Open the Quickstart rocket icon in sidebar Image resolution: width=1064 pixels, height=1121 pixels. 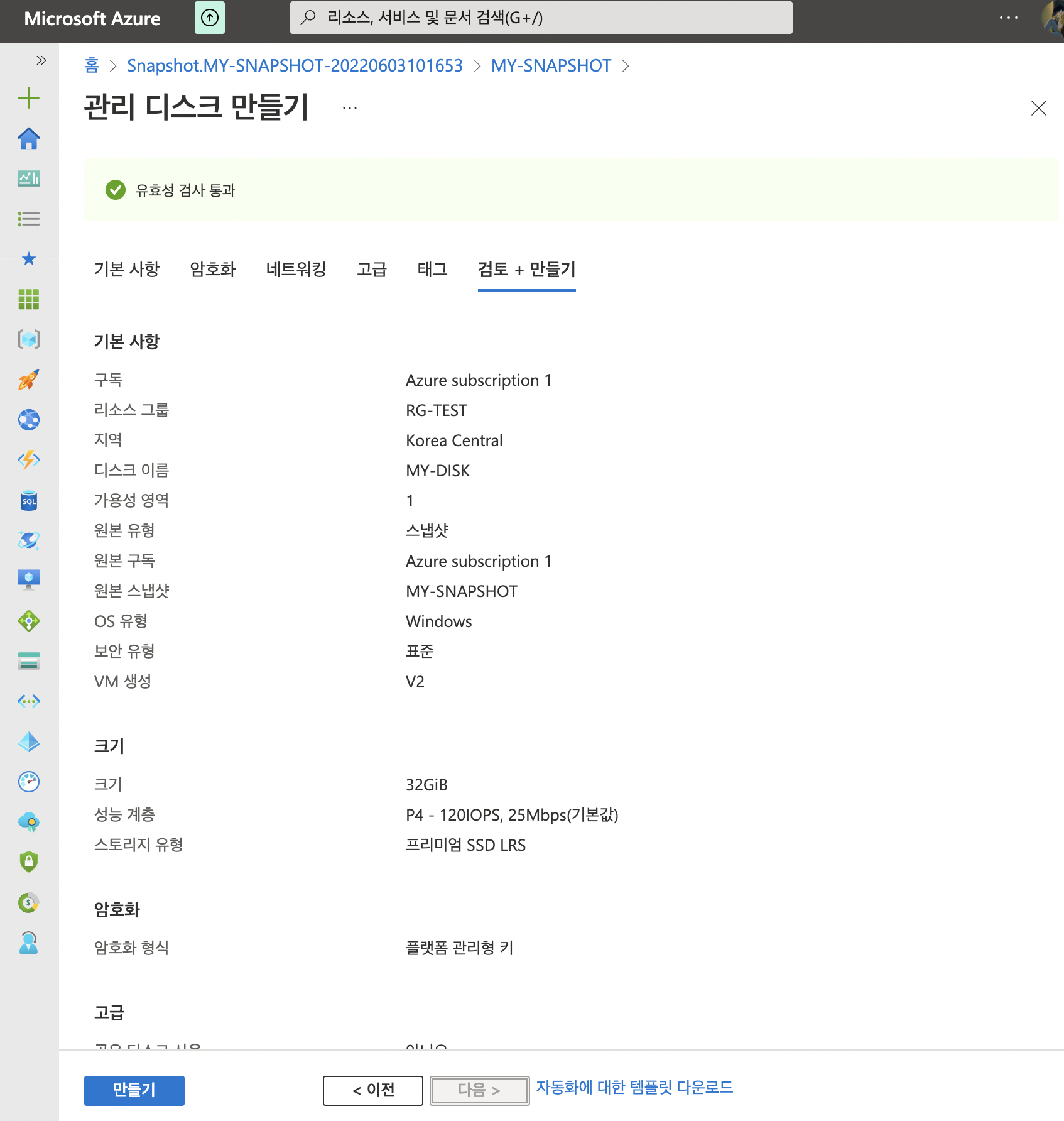tap(29, 380)
